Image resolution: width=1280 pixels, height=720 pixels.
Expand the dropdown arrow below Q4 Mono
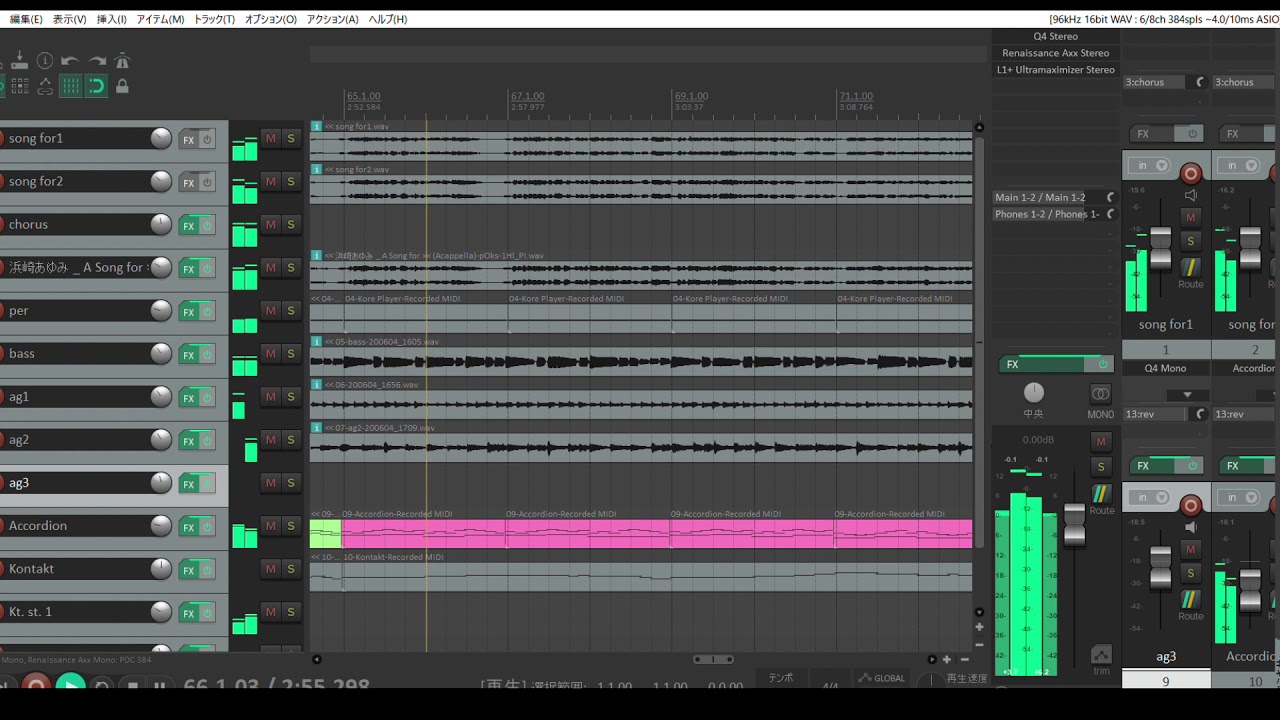[1187, 395]
